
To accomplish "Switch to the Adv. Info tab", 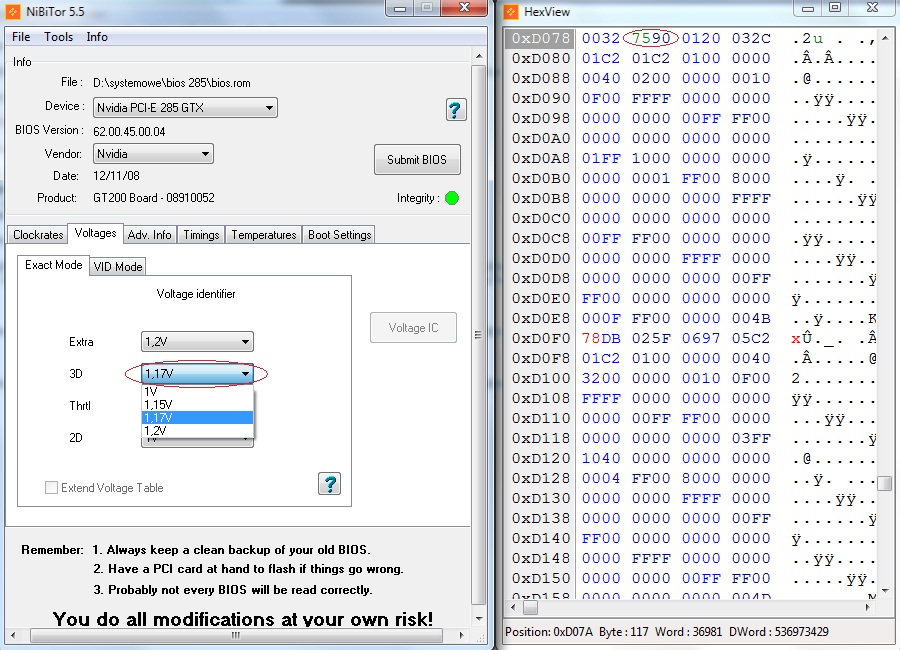I will click(x=149, y=234).
